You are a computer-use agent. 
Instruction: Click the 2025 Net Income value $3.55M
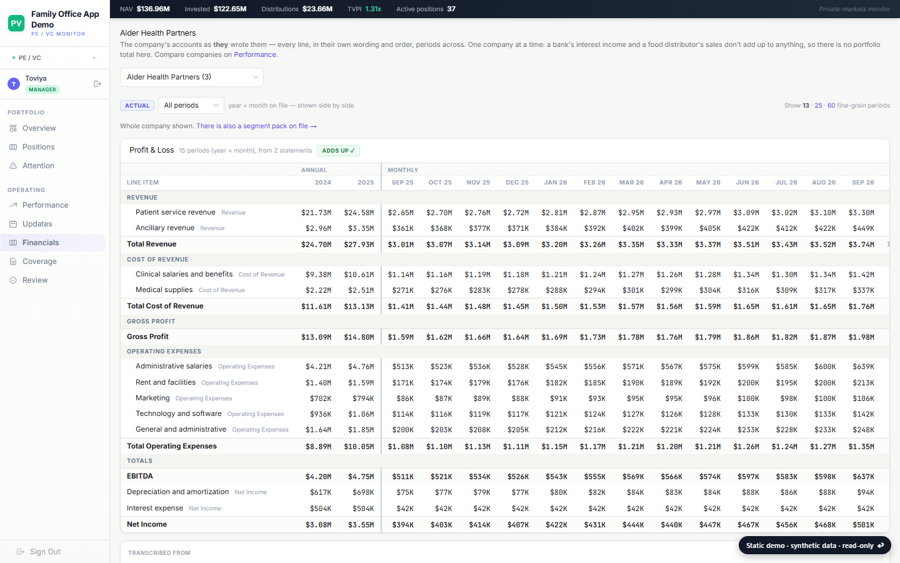click(361, 525)
